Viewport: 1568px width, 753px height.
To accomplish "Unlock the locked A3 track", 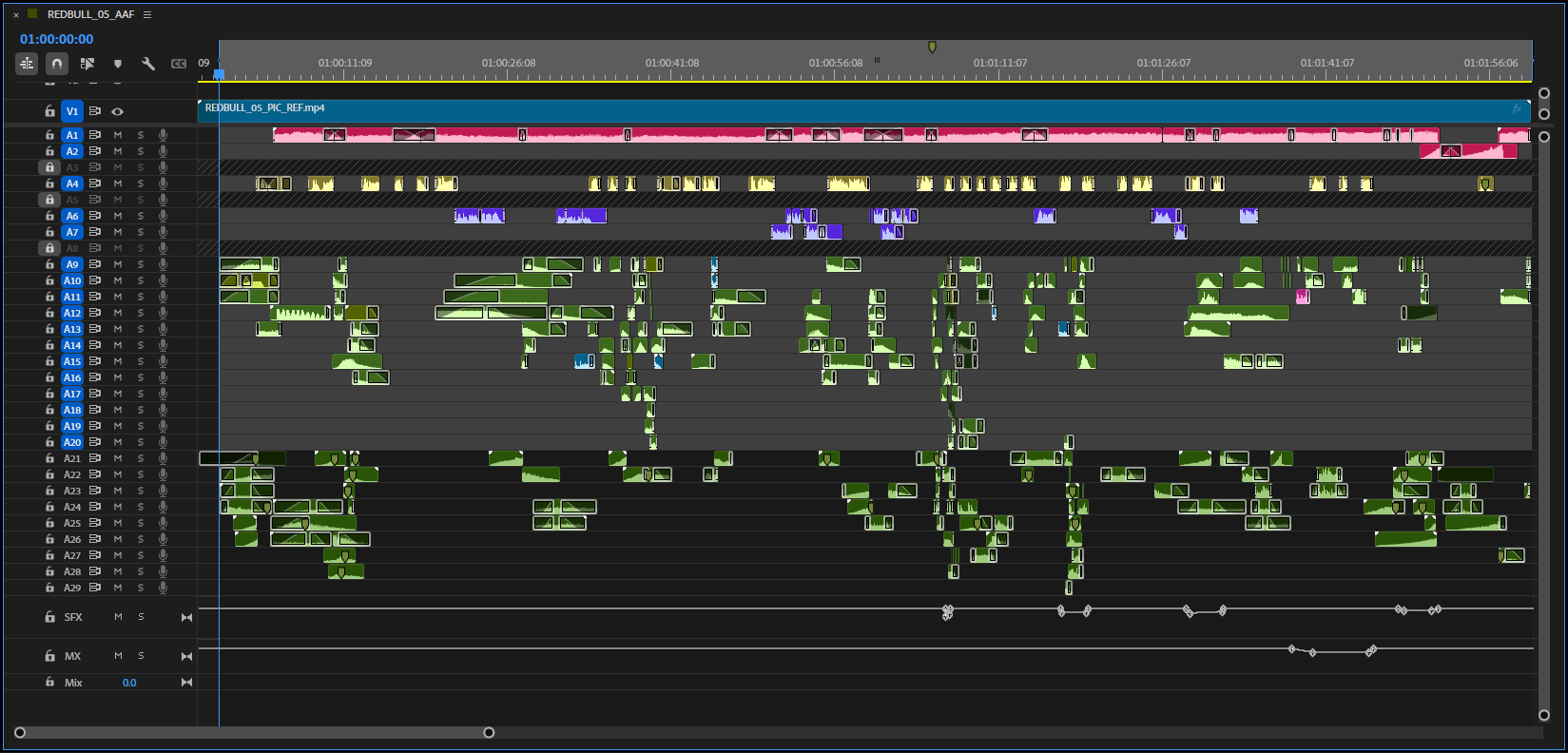I will click(50, 167).
